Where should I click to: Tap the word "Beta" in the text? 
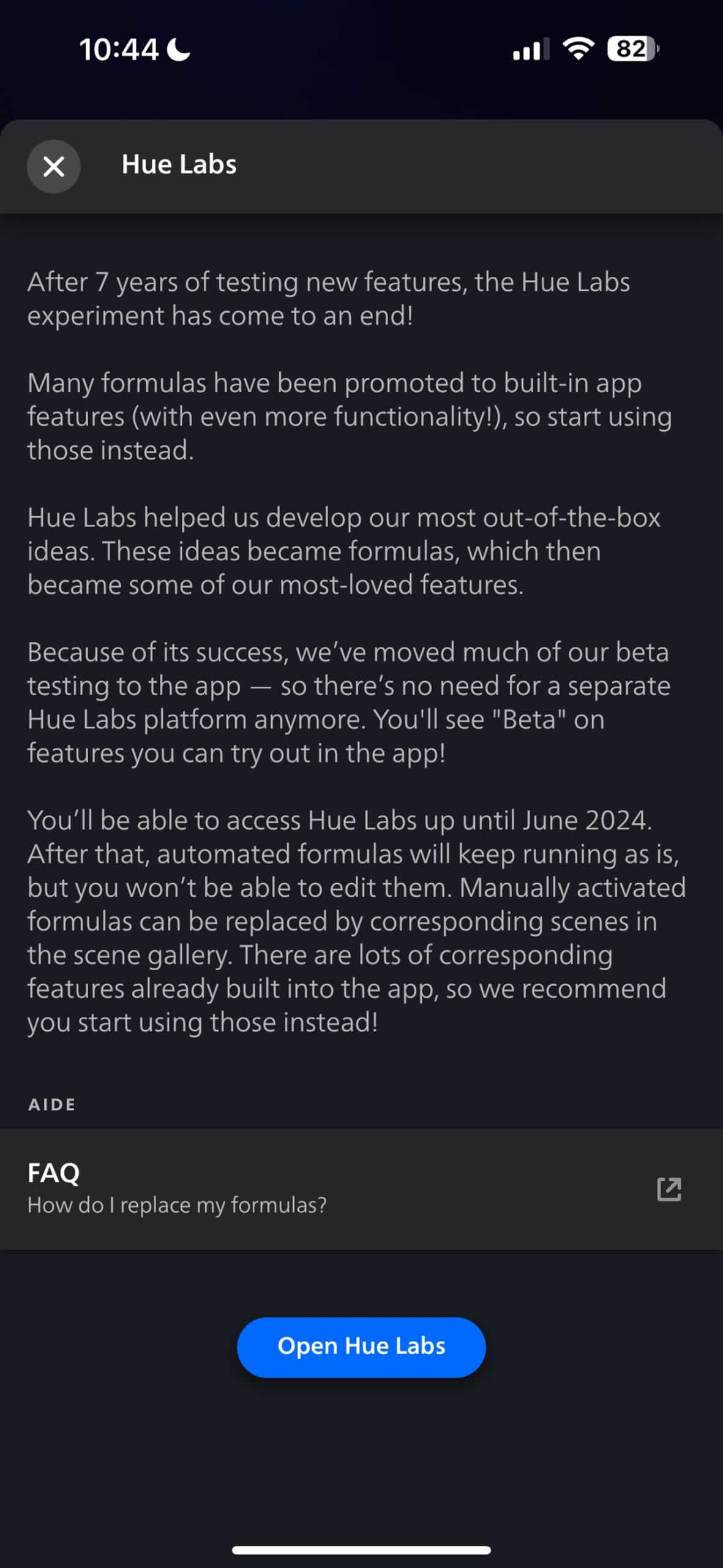(x=529, y=720)
